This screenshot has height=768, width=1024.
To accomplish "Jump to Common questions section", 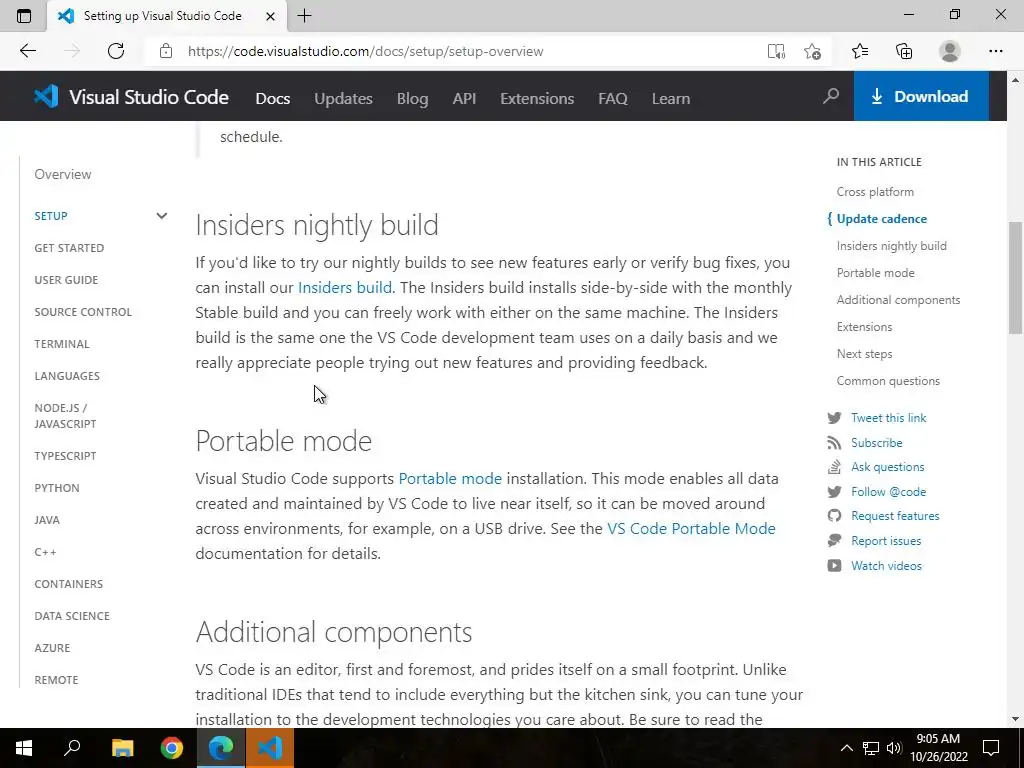I will (888, 381).
